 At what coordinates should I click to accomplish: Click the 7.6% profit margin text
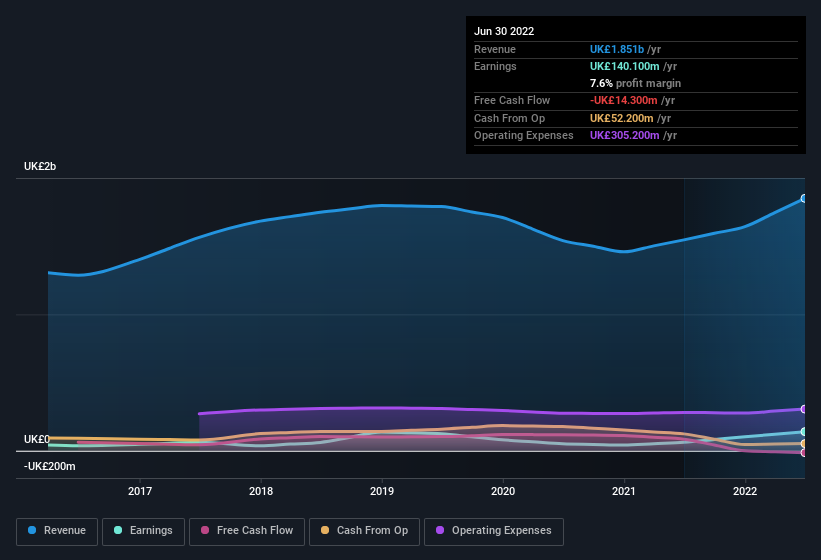click(x=635, y=83)
